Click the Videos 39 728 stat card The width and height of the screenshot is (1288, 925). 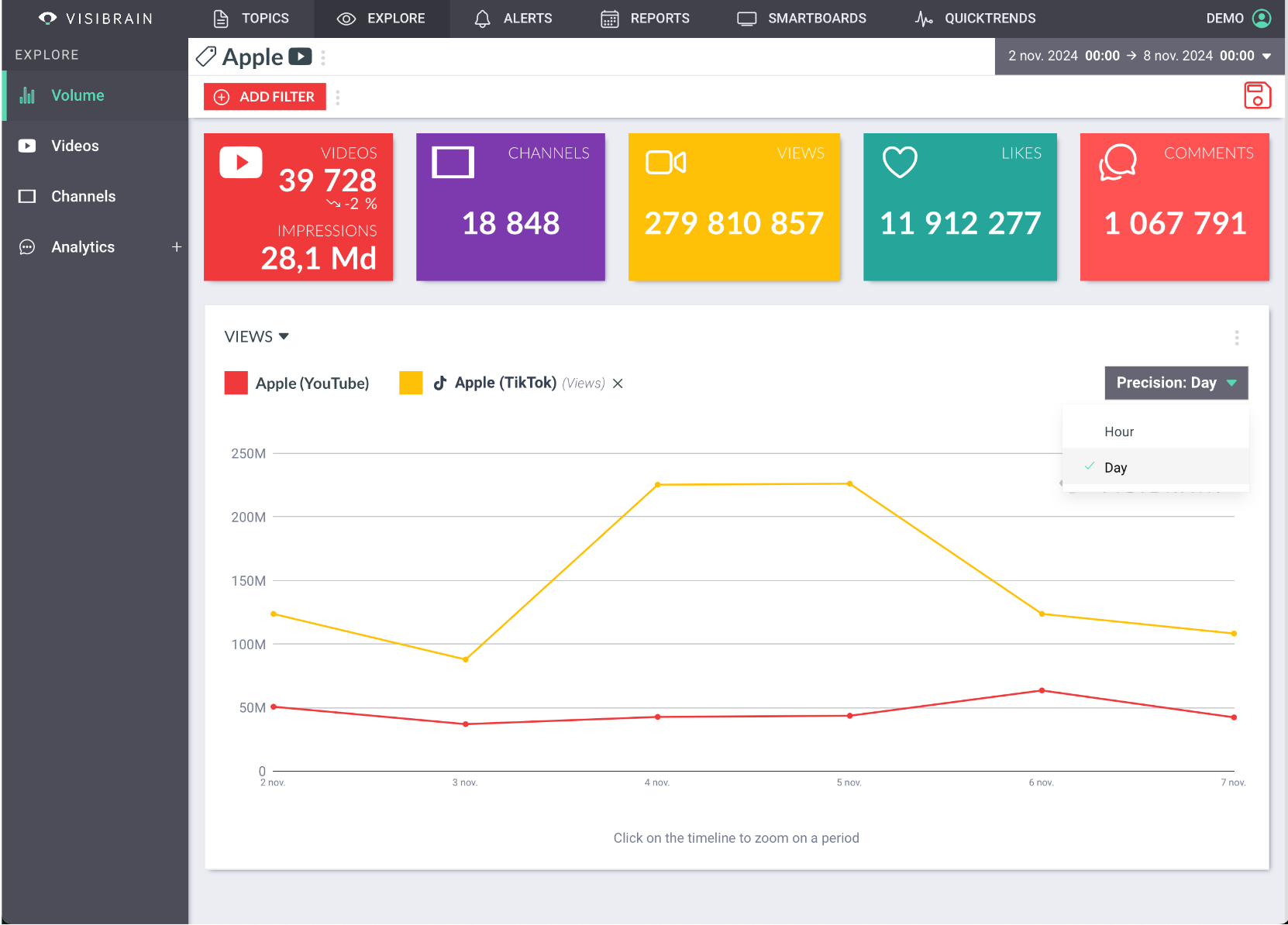click(x=298, y=207)
